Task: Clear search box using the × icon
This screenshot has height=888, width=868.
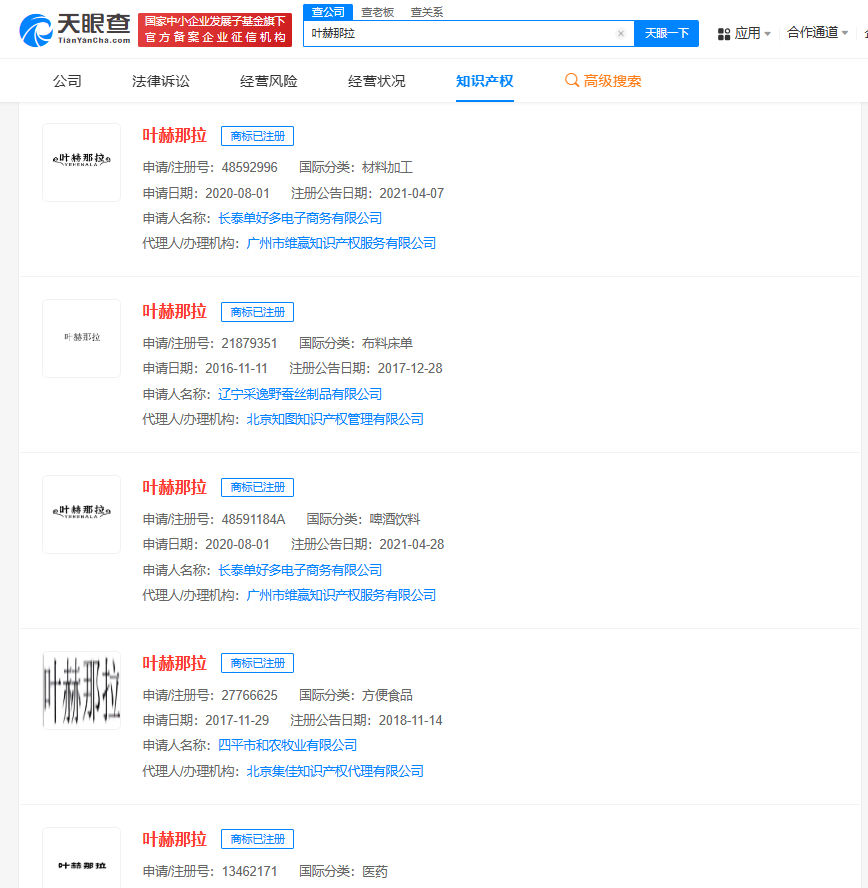Action: tap(620, 33)
